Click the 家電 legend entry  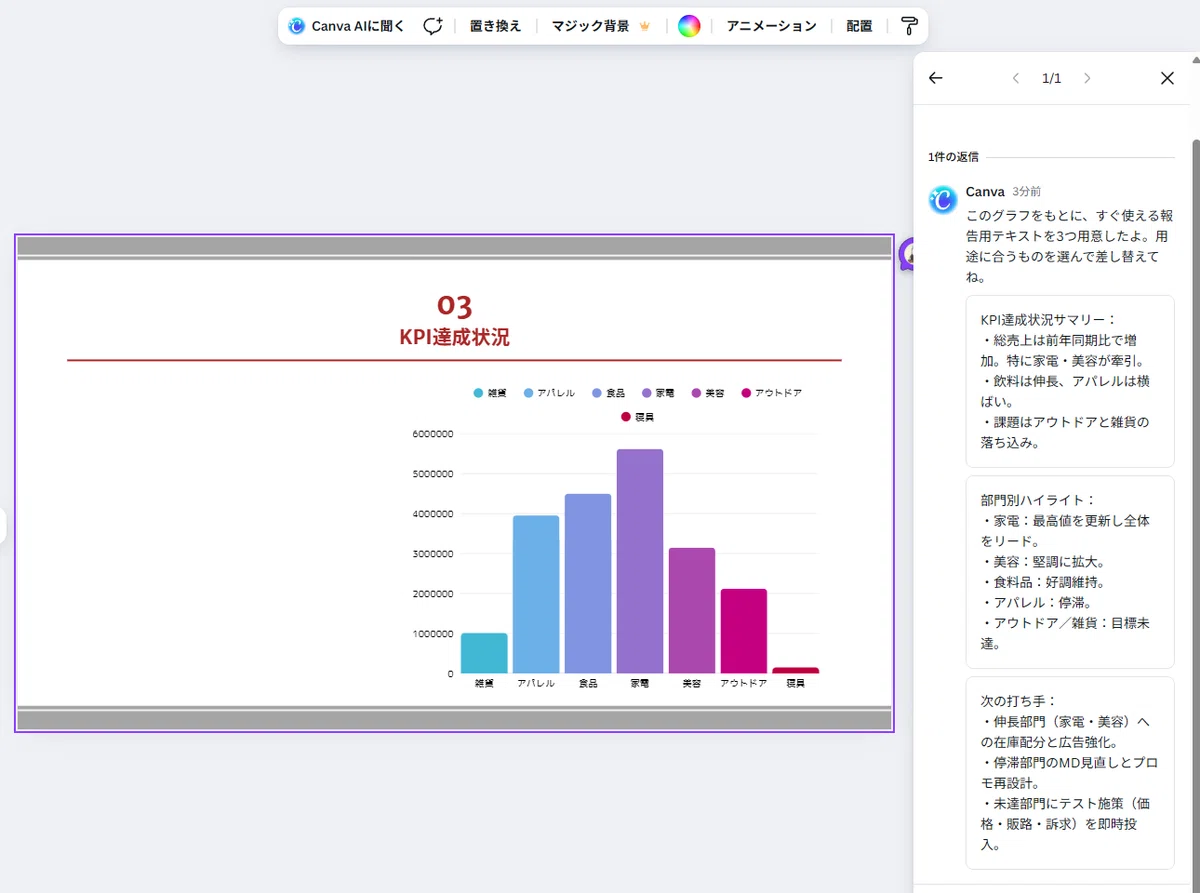coord(658,393)
